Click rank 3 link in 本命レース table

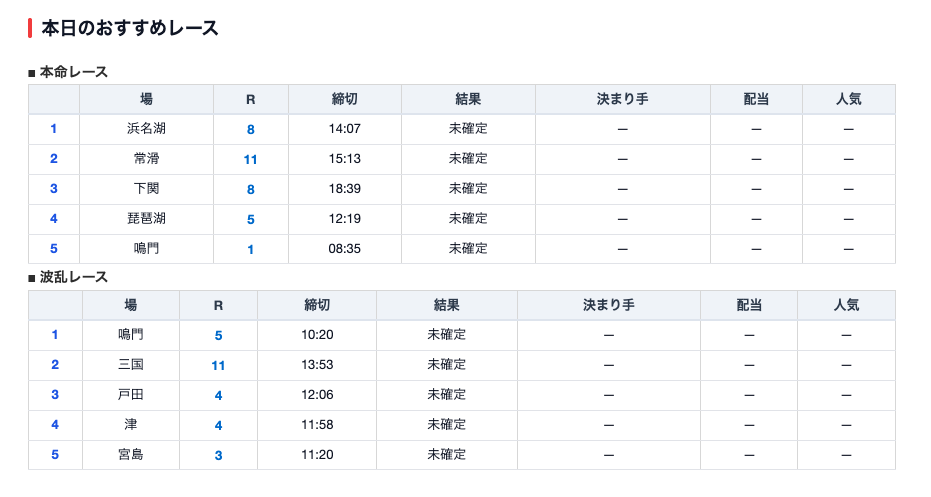click(54, 189)
